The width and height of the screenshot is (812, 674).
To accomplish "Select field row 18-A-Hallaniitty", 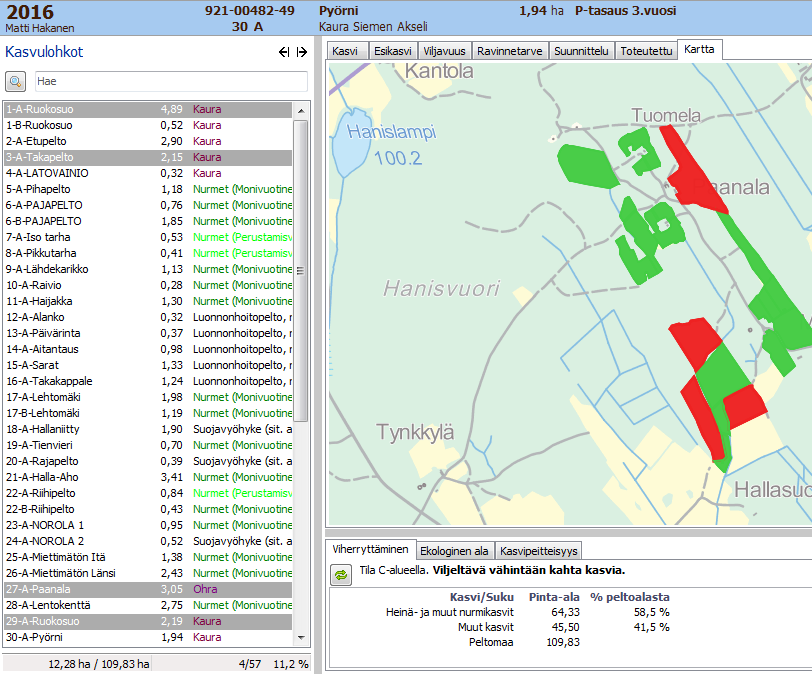I will (x=148, y=430).
